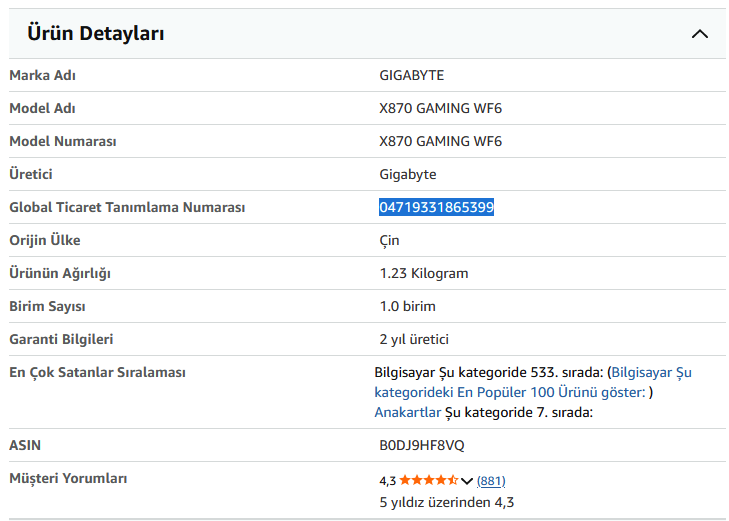Click the Ürünün Ağırlığı label
The width and height of the screenshot is (729, 521).
(60, 273)
